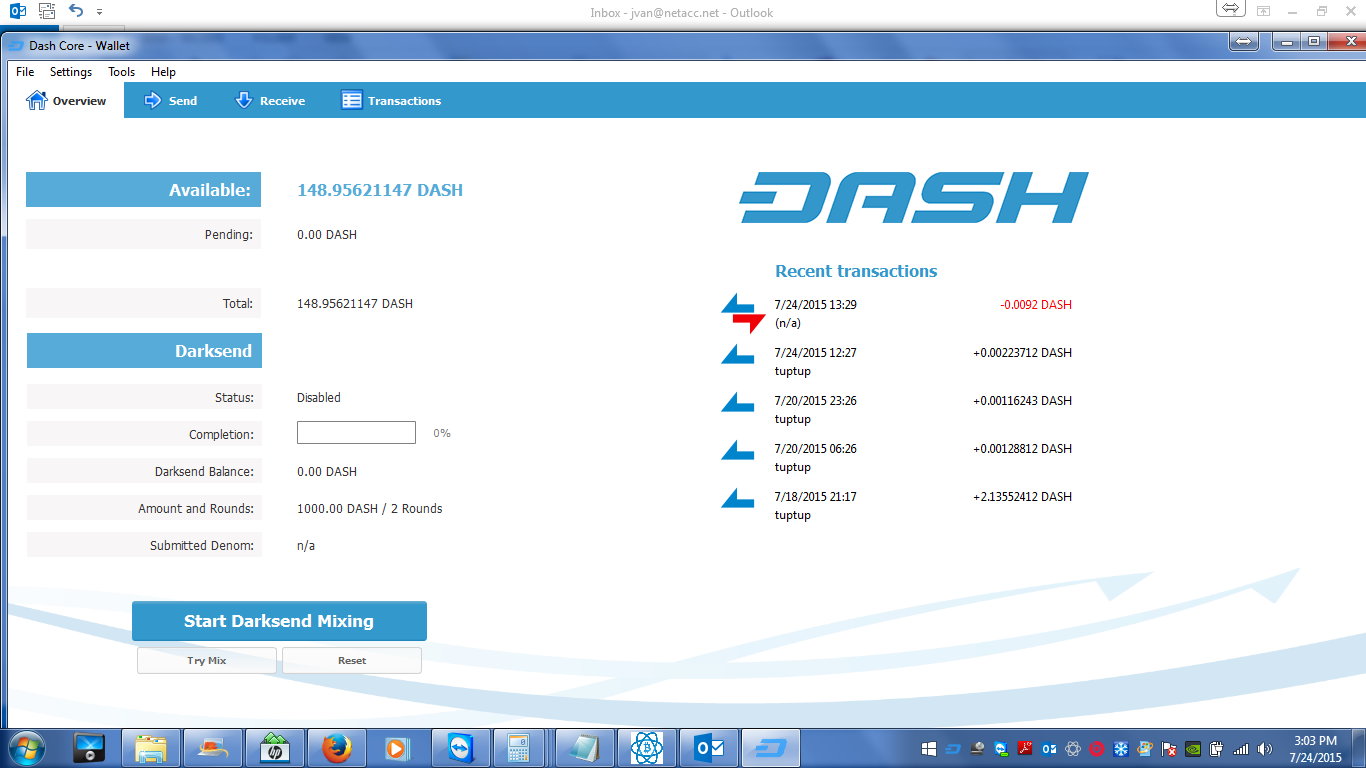The width and height of the screenshot is (1366, 768).
Task: Open Windows Explorer folder from taskbar
Action: 151,748
